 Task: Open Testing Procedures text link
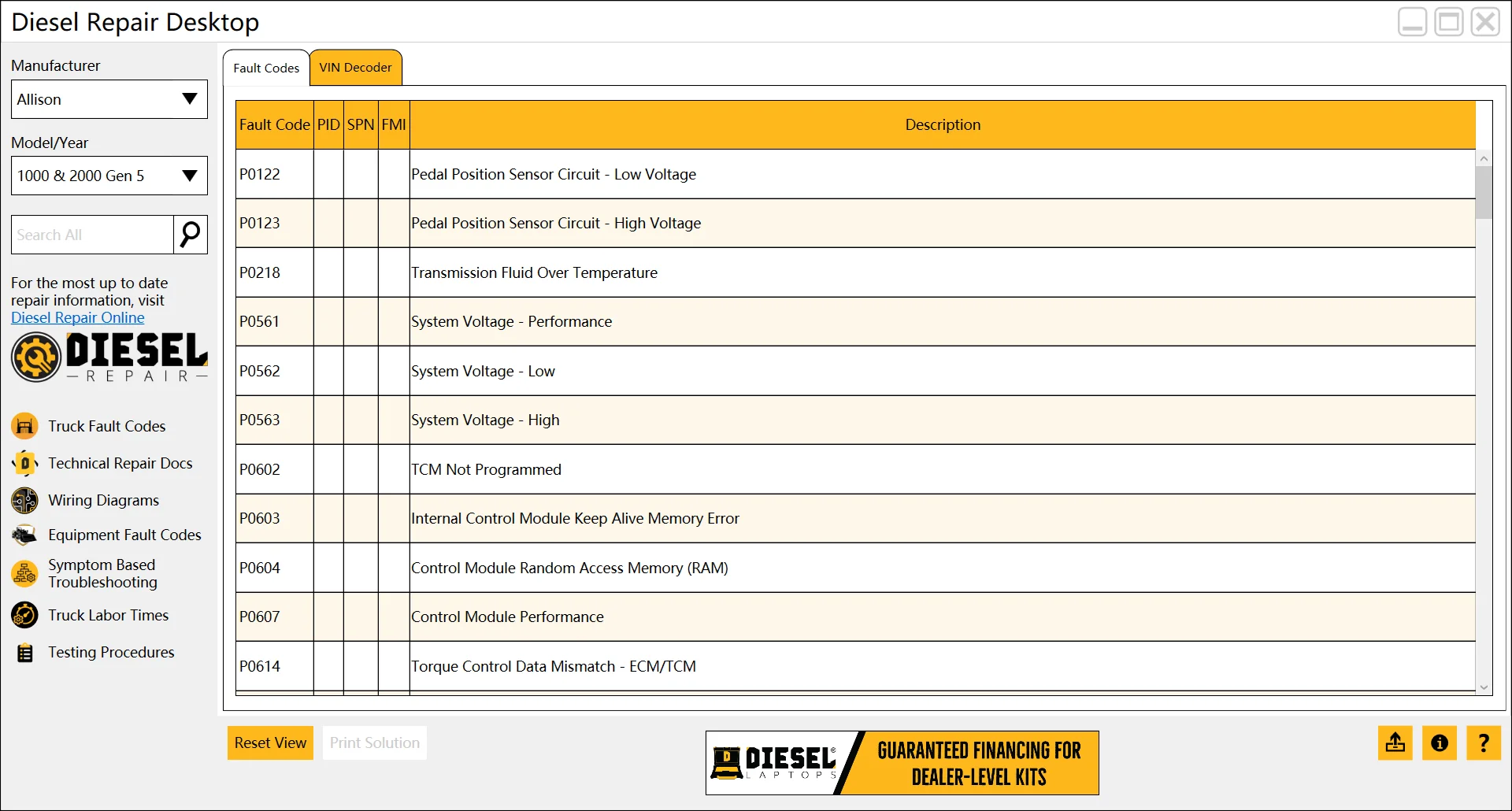tap(111, 652)
